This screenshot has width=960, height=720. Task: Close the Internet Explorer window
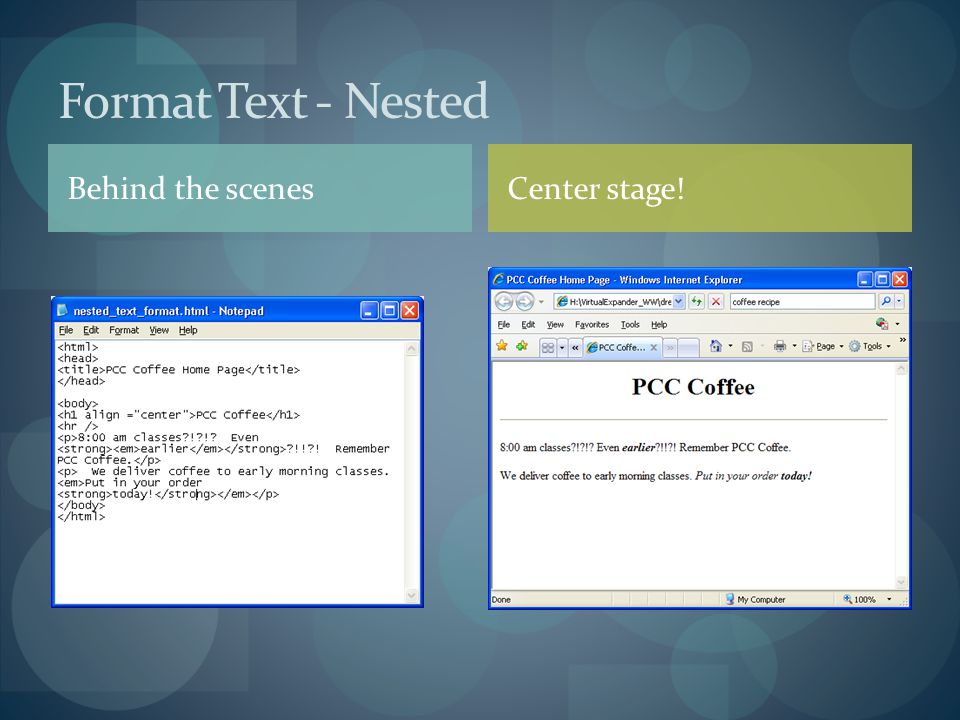coord(899,280)
